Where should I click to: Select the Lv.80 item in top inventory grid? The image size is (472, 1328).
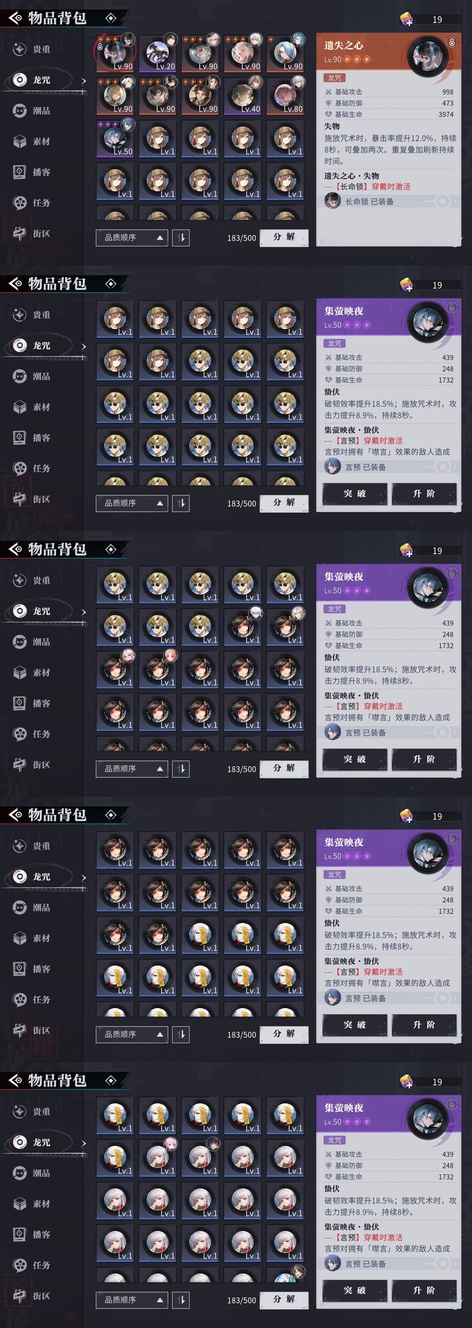pyautogui.click(x=285, y=98)
